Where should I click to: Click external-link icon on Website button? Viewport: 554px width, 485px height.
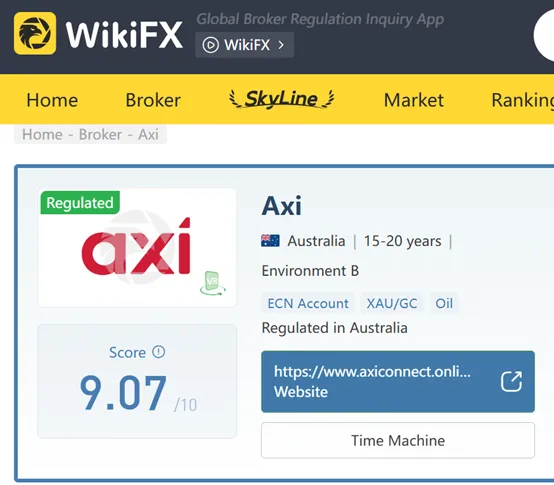[x=511, y=382]
